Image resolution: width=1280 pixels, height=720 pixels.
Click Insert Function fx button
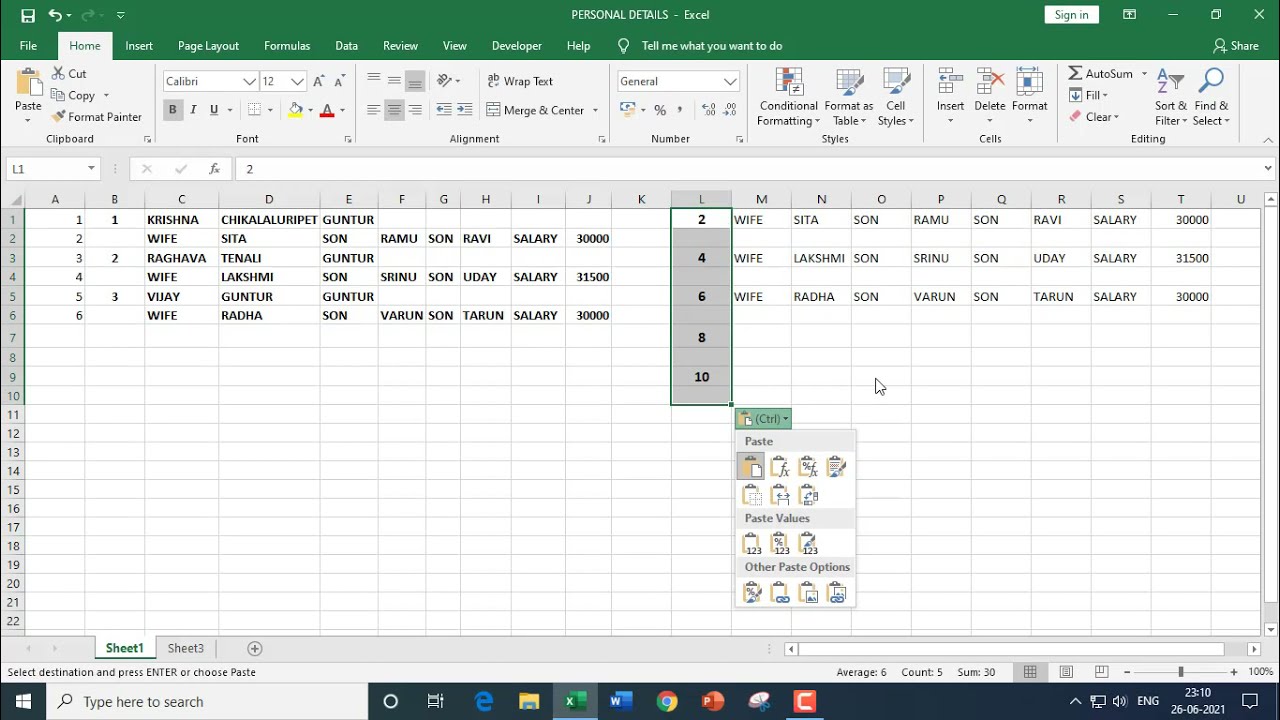click(x=214, y=169)
